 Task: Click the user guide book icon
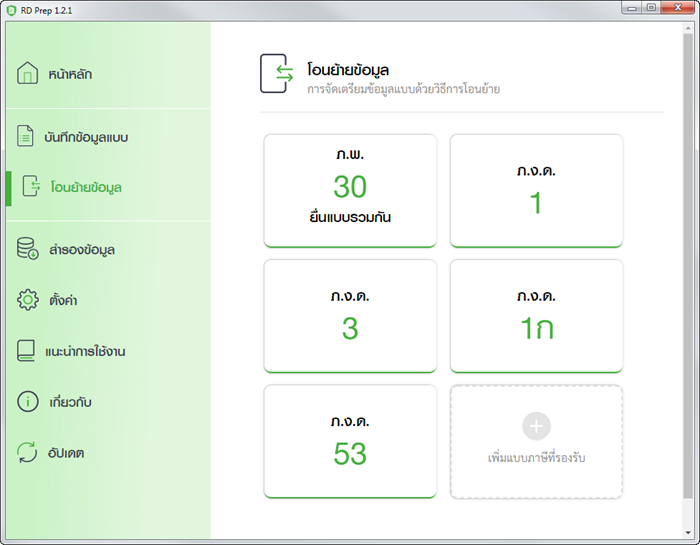click(27, 351)
